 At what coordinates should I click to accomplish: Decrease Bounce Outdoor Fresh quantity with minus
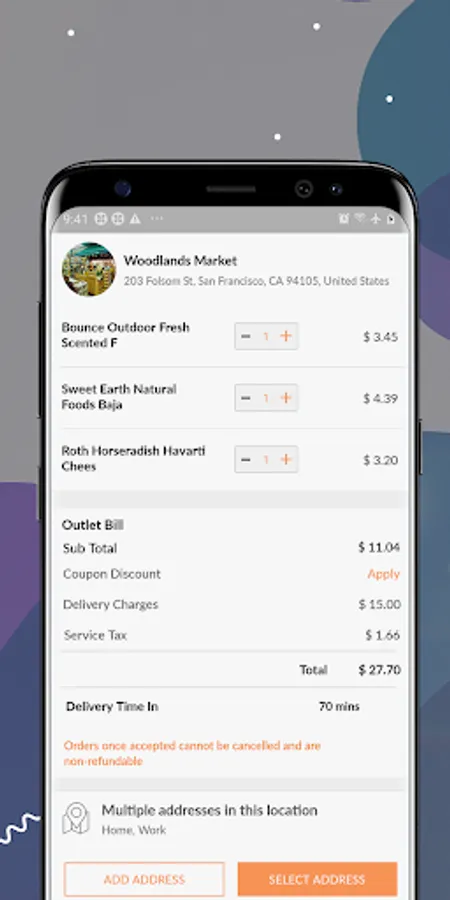click(246, 336)
